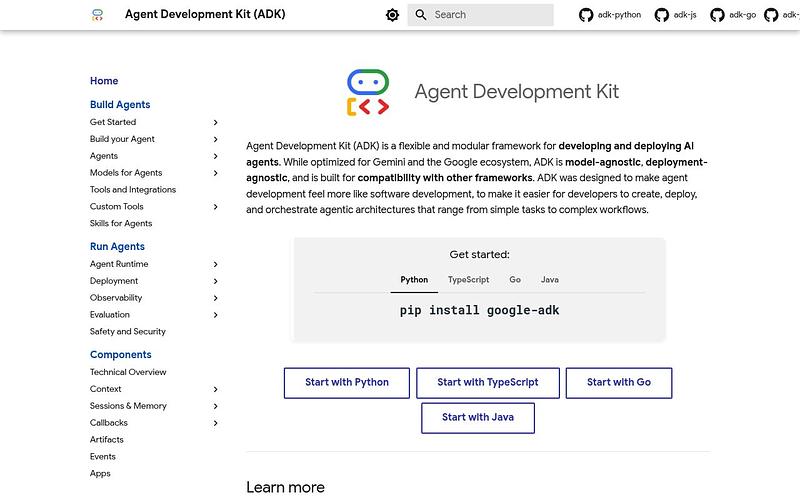Expand the Agents chevron in sidebar

point(215,156)
